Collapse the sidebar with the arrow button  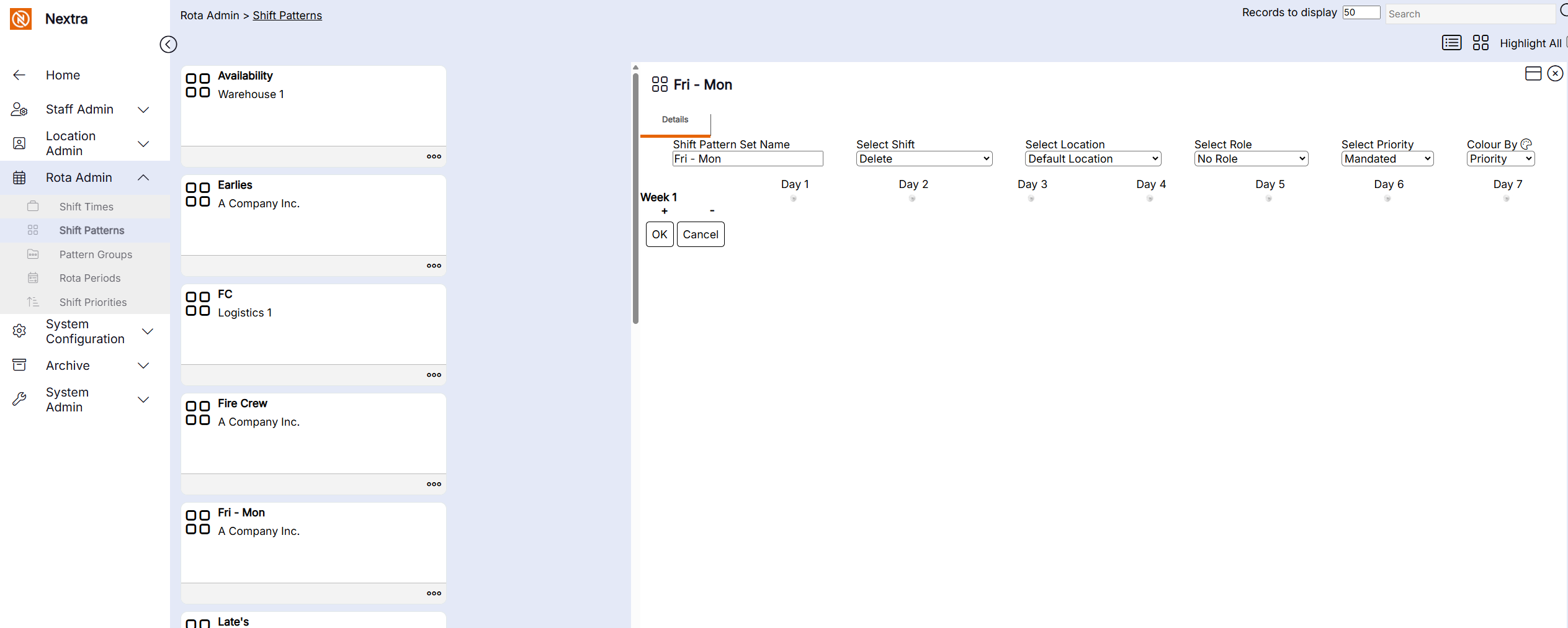pyautogui.click(x=168, y=44)
